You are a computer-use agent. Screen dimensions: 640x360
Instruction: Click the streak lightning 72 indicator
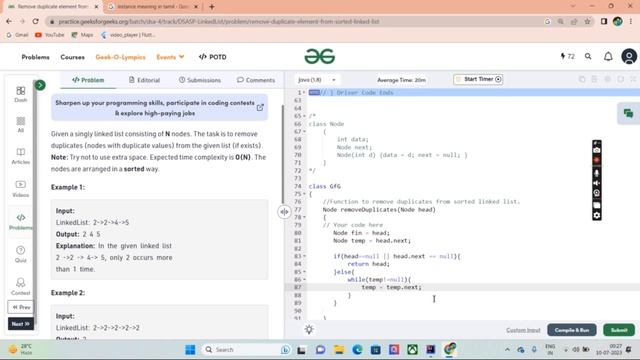567,56
